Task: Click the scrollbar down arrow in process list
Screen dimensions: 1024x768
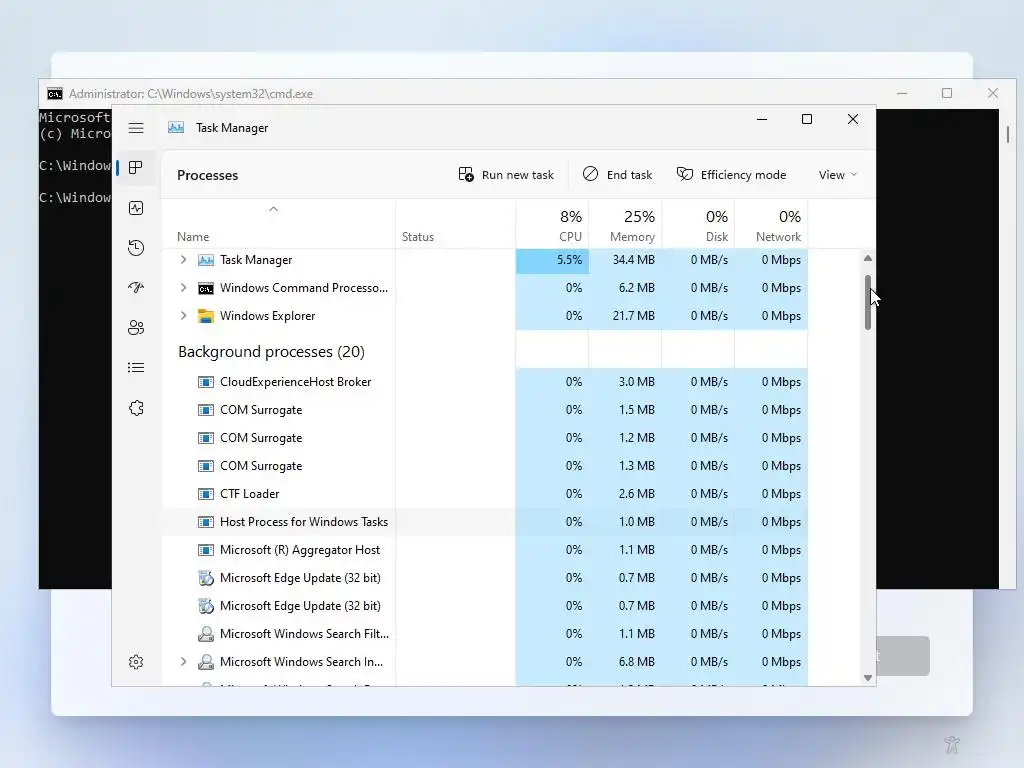Action: pyautogui.click(x=868, y=678)
